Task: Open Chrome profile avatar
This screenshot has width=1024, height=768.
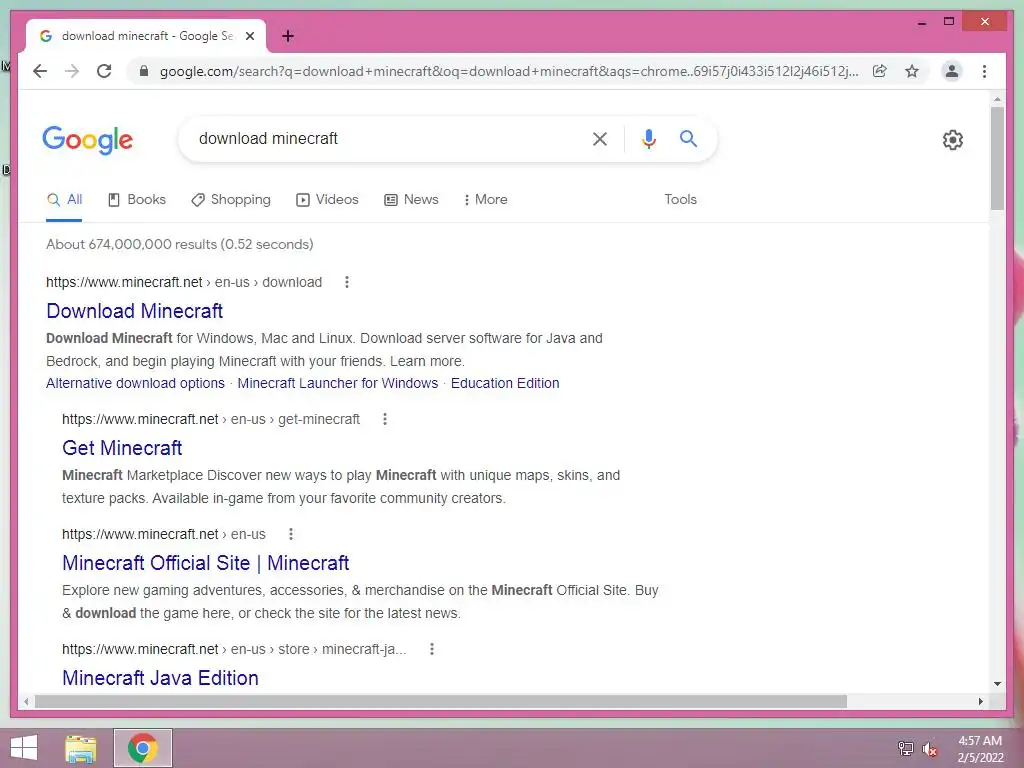Action: click(x=952, y=71)
